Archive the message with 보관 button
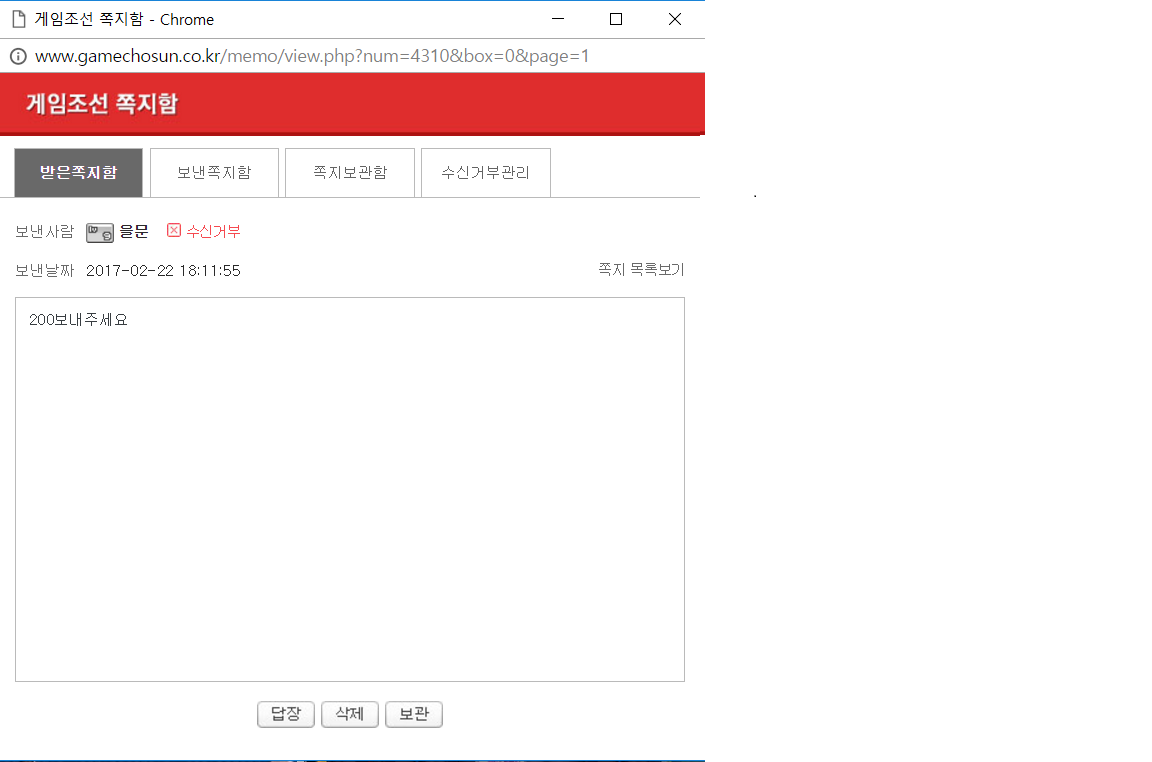Viewport: 1152px width, 762px height. [x=414, y=714]
